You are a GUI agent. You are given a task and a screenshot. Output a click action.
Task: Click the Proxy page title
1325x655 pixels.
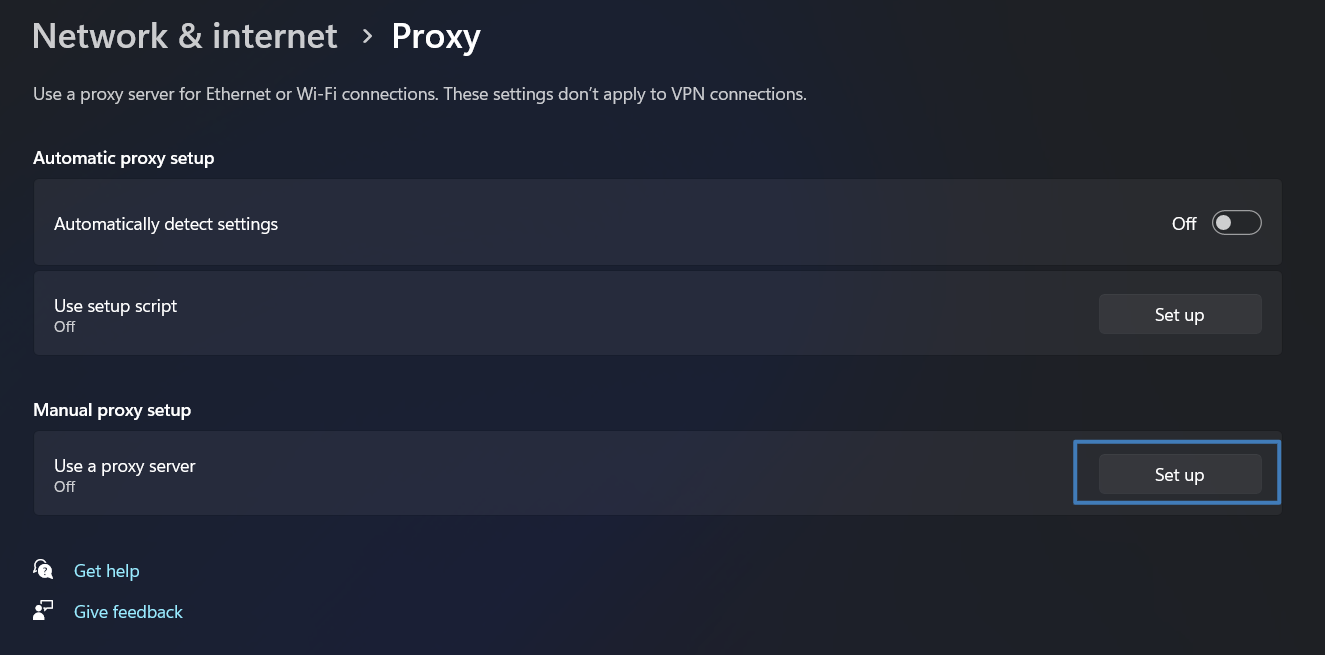point(436,37)
